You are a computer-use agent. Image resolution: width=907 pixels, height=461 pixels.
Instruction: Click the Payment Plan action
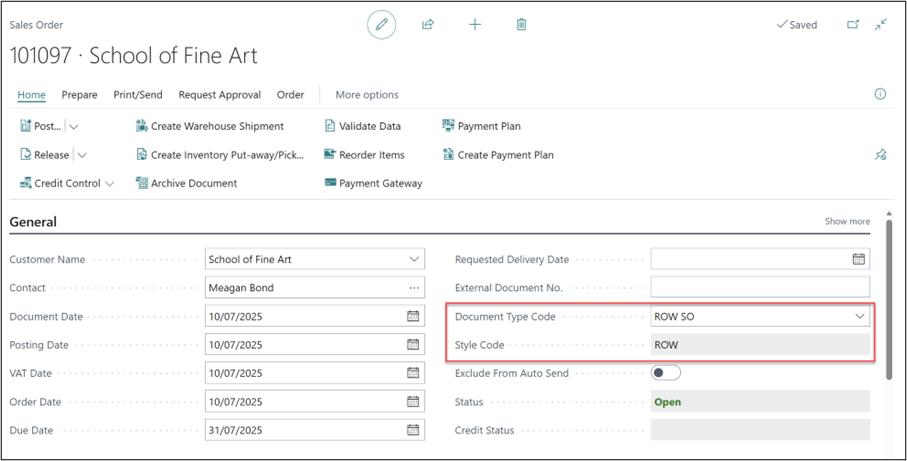point(481,126)
